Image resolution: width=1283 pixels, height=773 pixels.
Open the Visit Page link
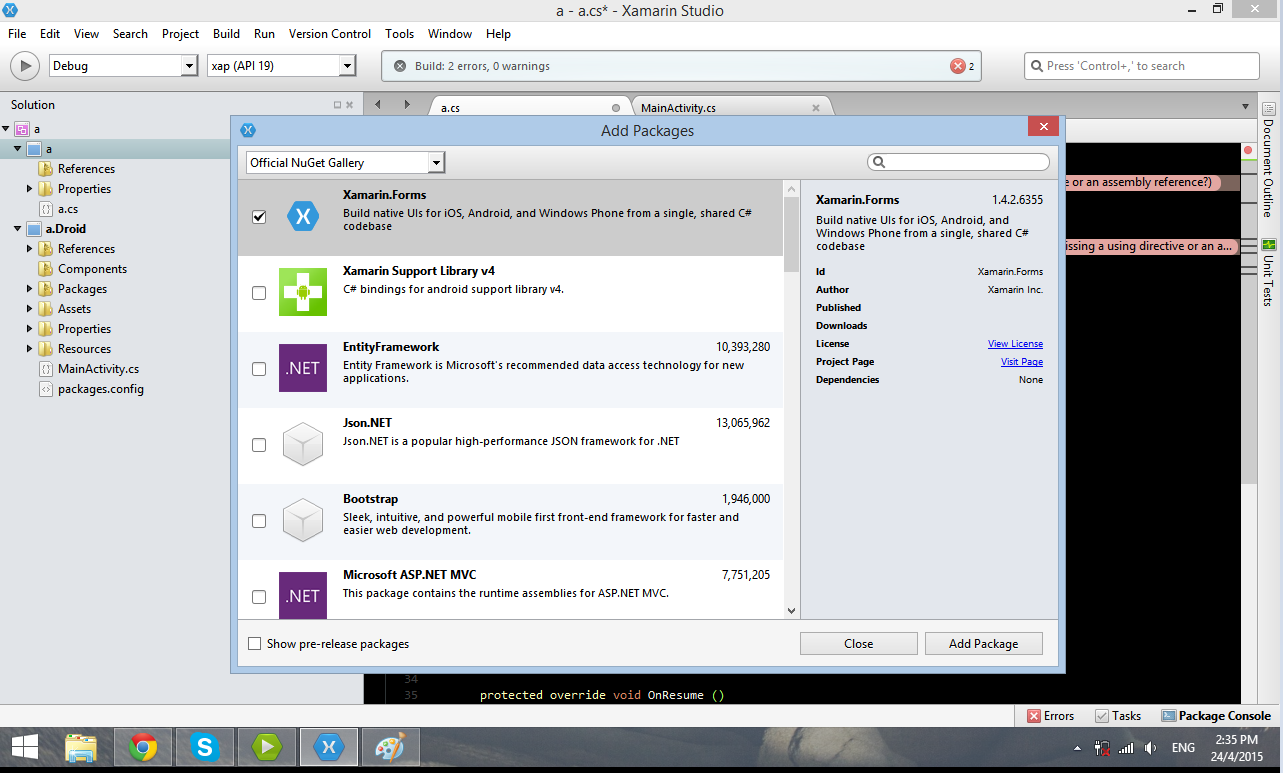tap(1022, 362)
